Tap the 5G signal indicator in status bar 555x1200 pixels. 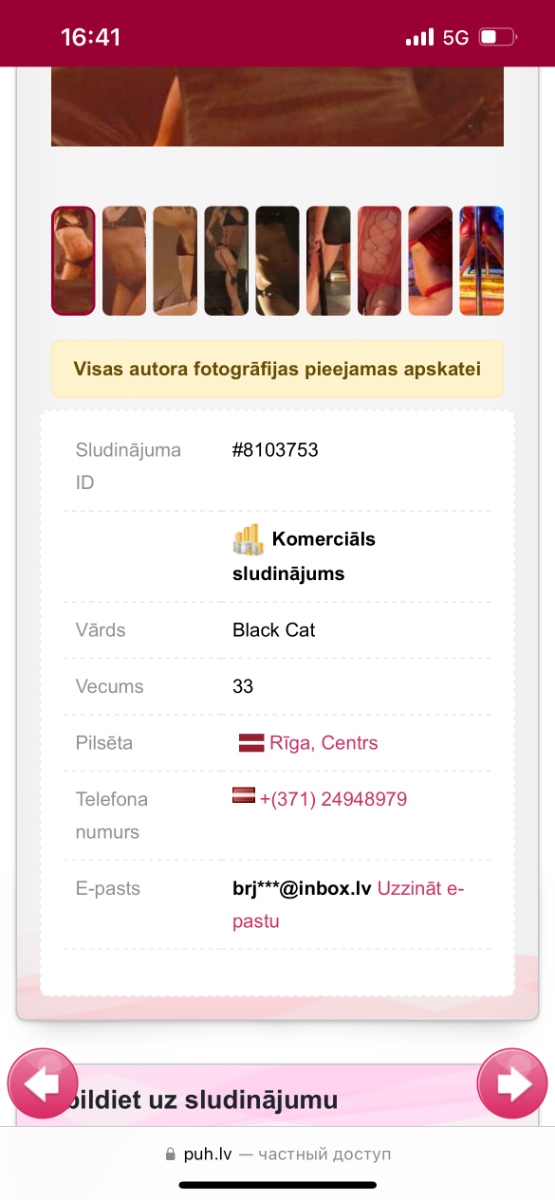[456, 38]
